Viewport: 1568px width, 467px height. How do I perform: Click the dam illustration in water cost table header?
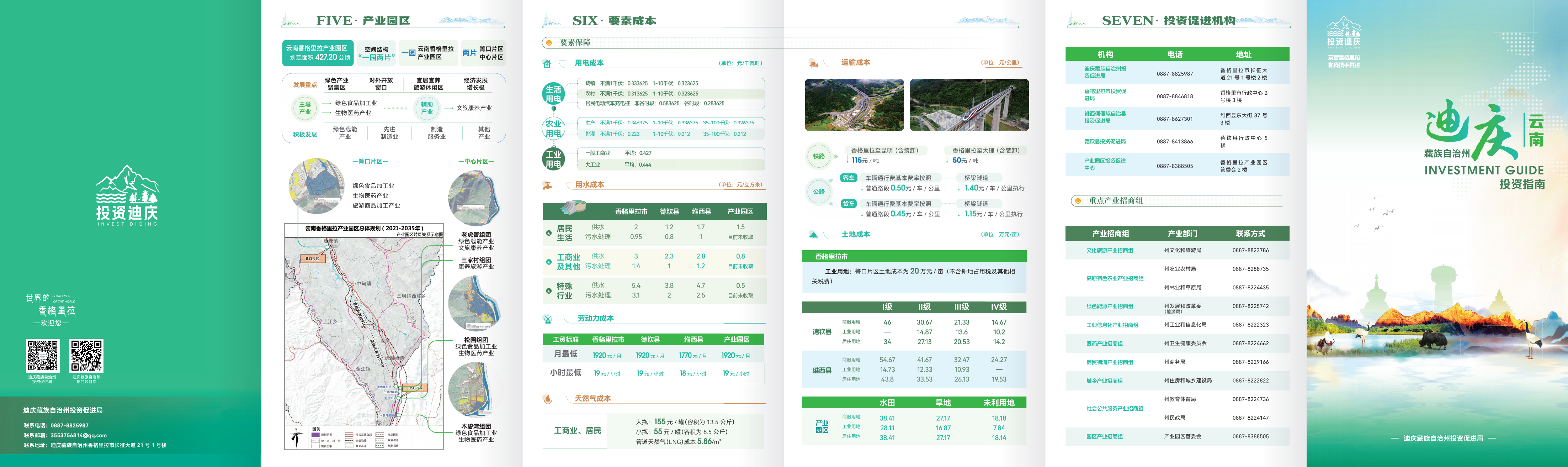[573, 208]
